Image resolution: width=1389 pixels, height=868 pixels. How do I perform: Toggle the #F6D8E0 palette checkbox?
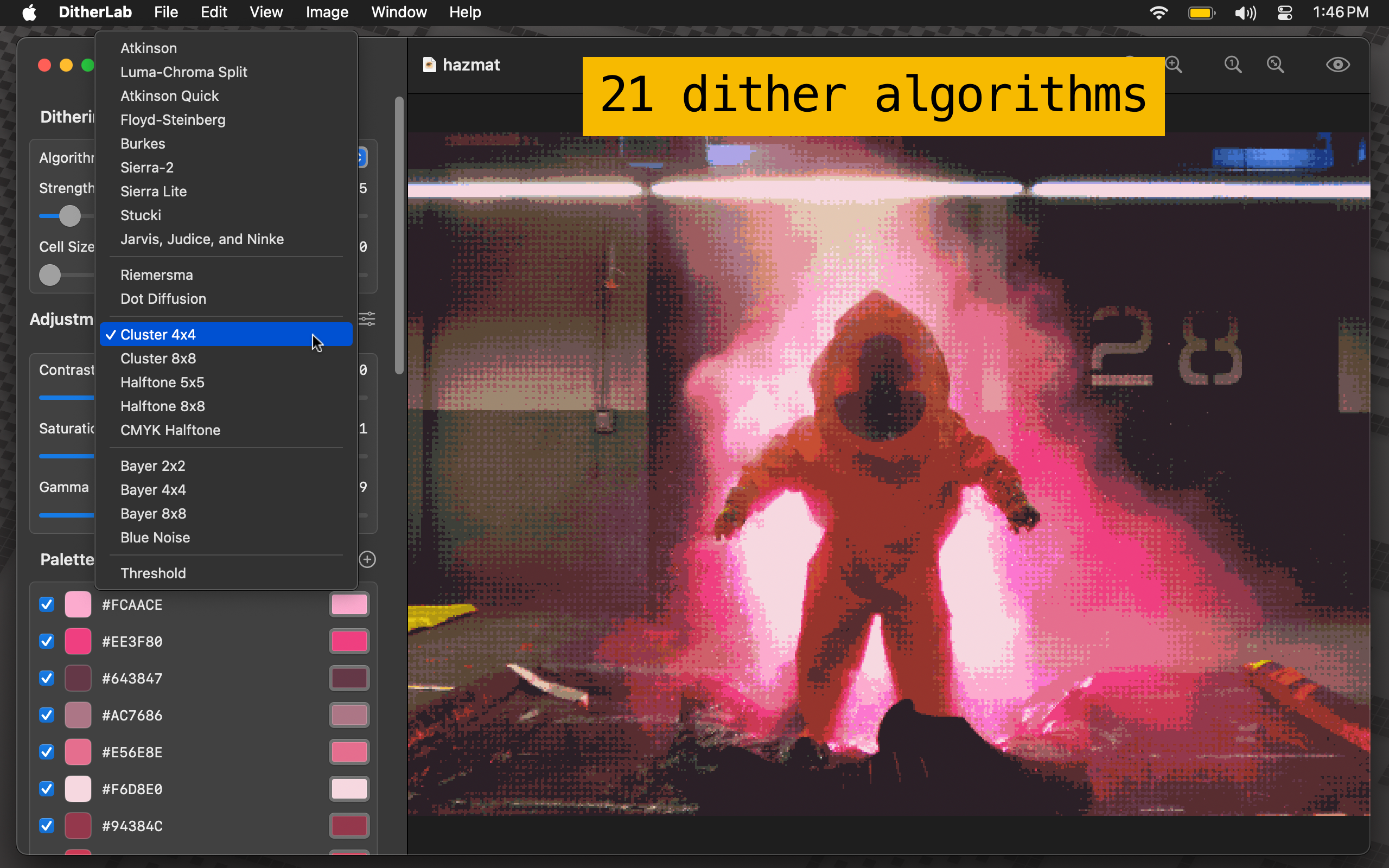47,789
